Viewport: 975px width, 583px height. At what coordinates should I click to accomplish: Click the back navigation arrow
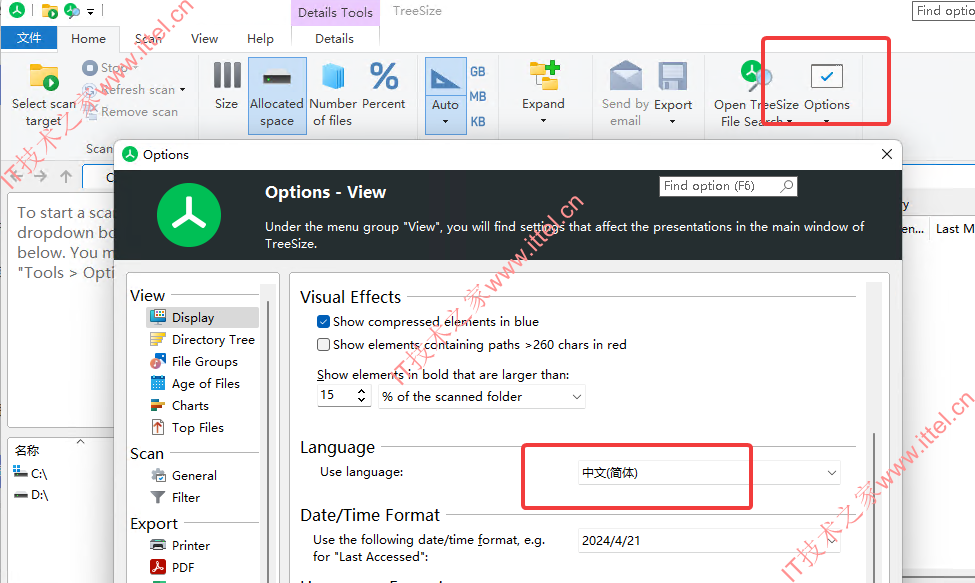point(17,177)
